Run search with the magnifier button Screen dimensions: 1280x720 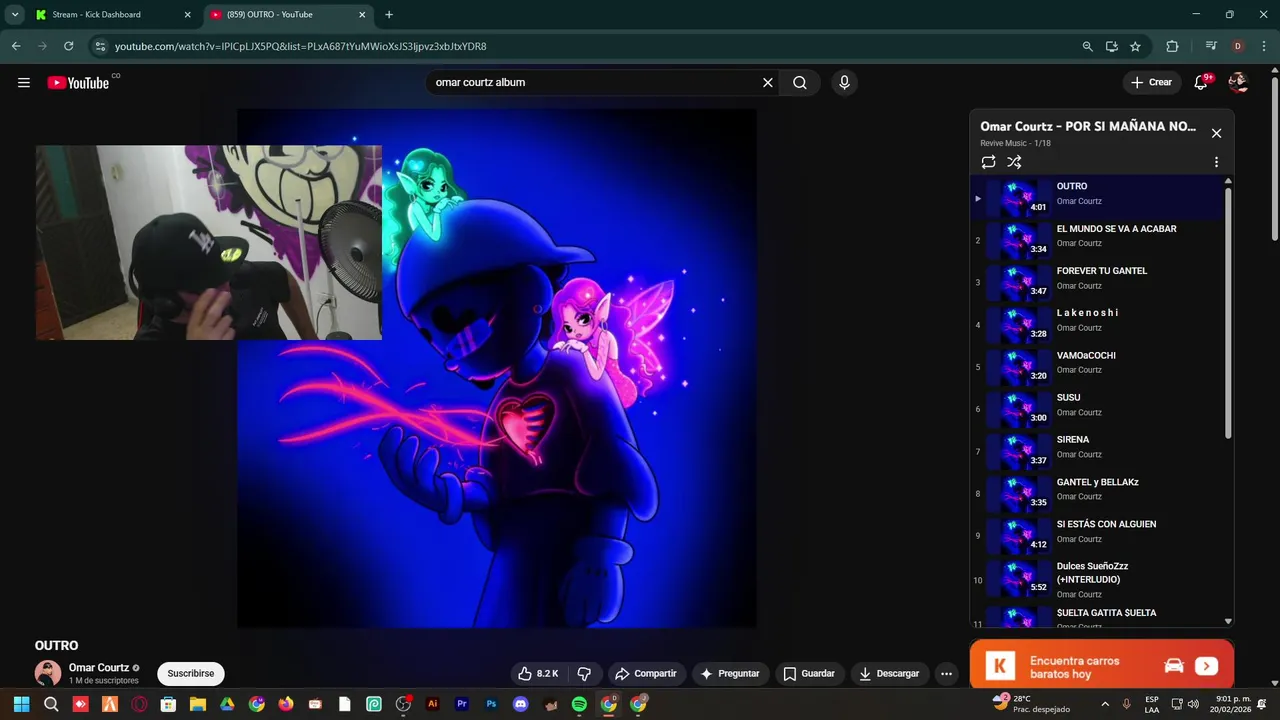coord(800,83)
